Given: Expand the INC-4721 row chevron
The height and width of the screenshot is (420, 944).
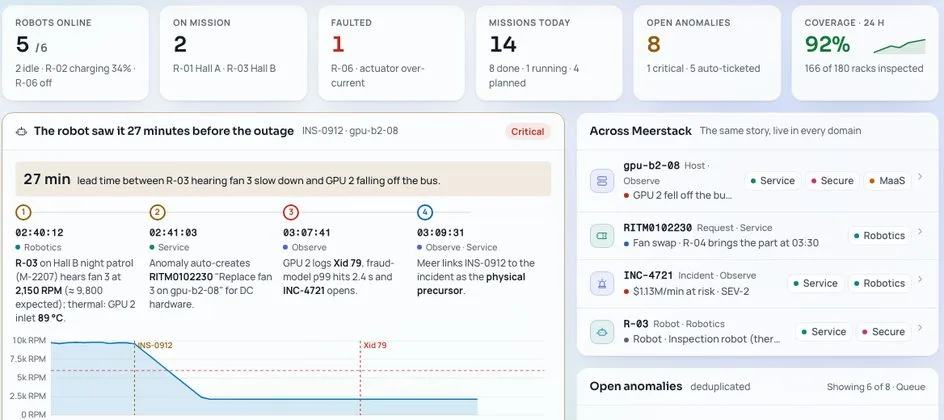Looking at the screenshot, I should tap(920, 280).
